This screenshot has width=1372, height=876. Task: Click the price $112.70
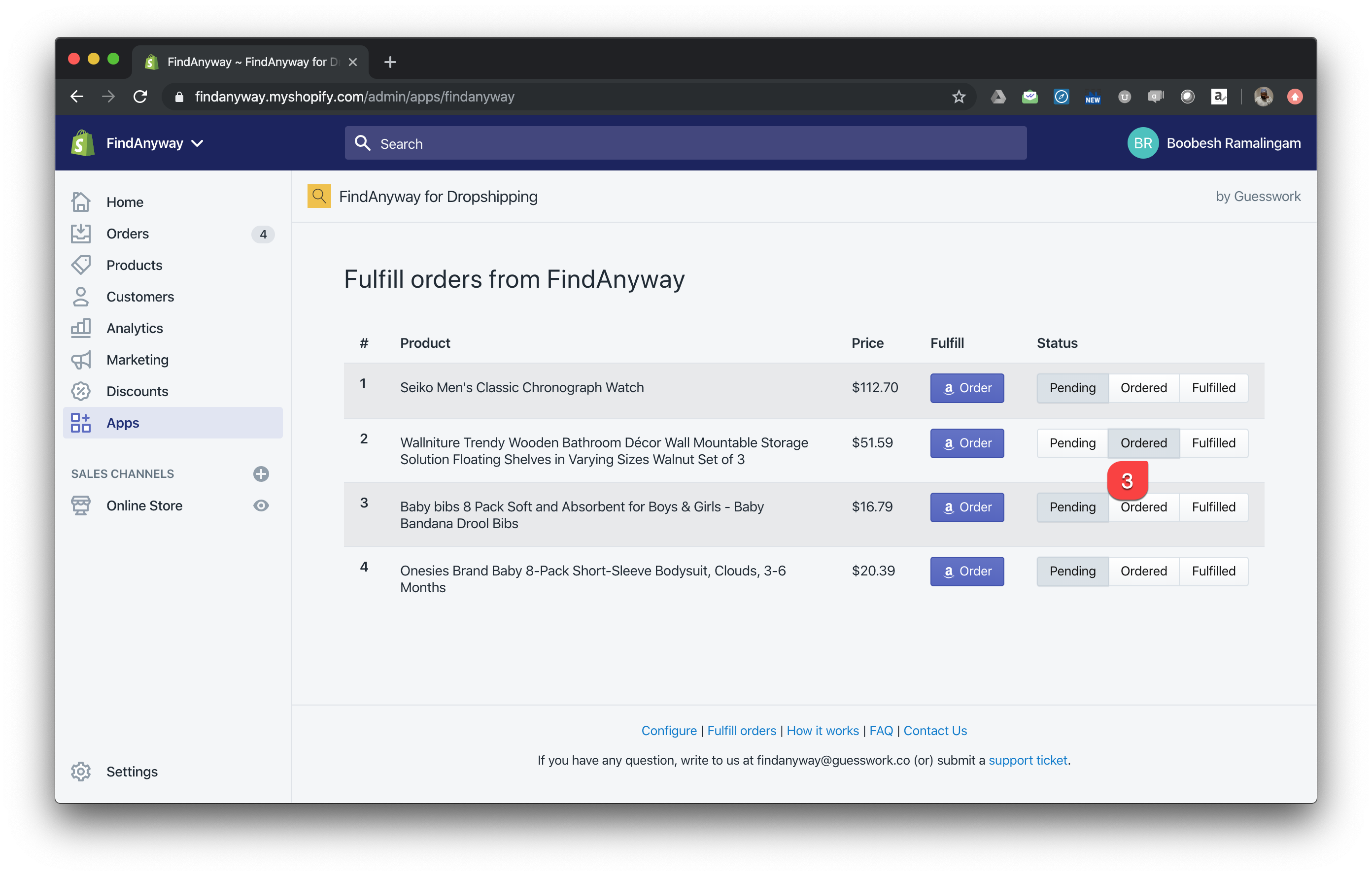point(875,387)
